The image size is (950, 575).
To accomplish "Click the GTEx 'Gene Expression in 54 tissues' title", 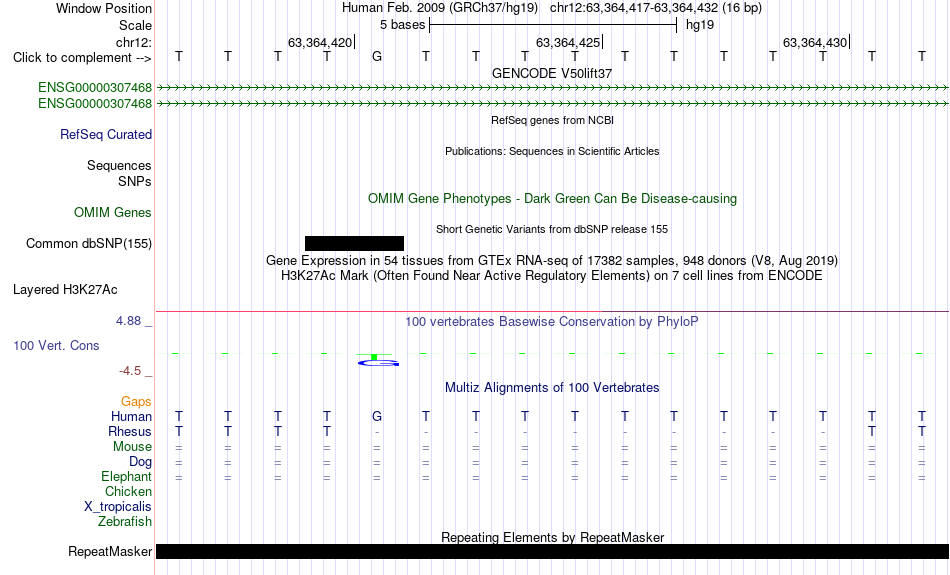I will 552,261.
